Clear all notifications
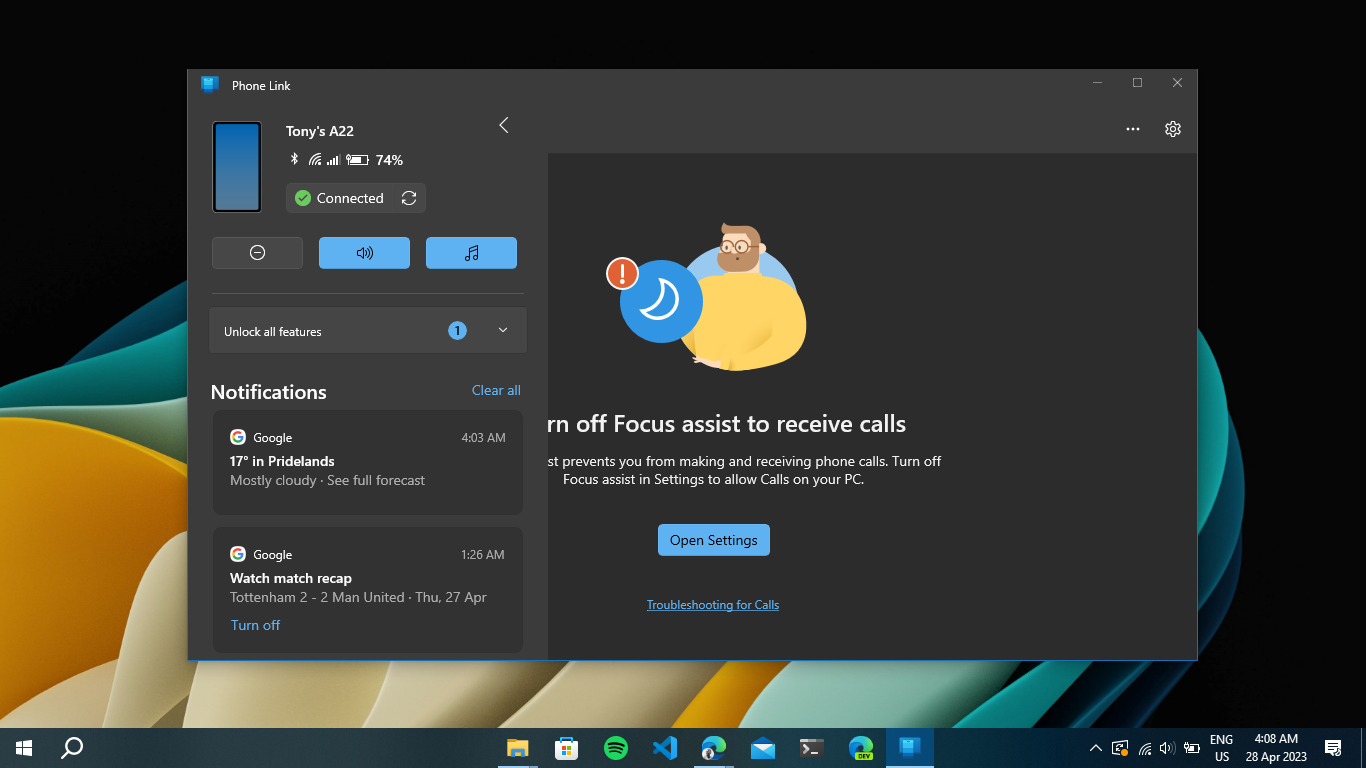This screenshot has width=1366, height=768. [x=496, y=390]
